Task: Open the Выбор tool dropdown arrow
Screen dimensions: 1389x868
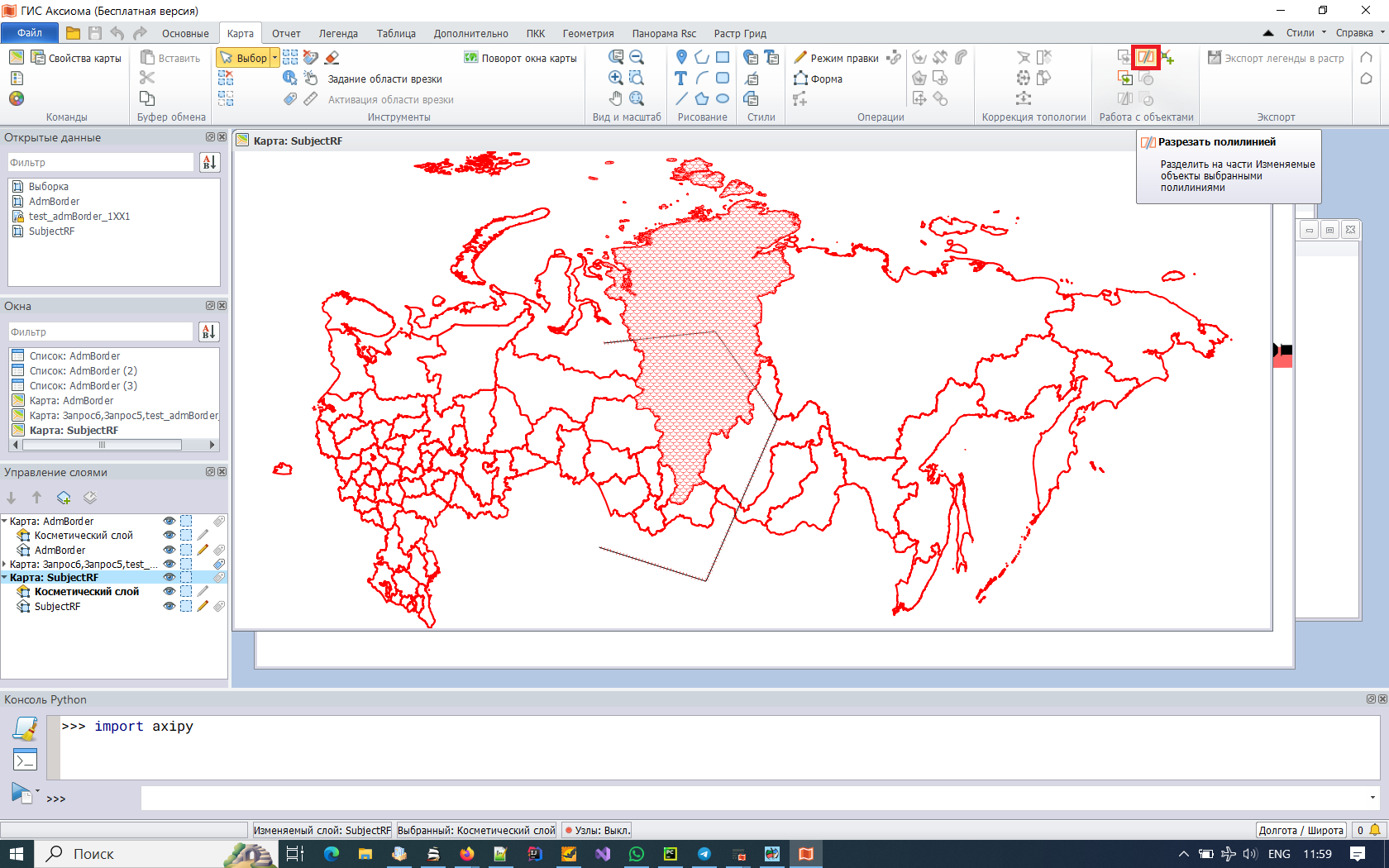Action: 275,58
